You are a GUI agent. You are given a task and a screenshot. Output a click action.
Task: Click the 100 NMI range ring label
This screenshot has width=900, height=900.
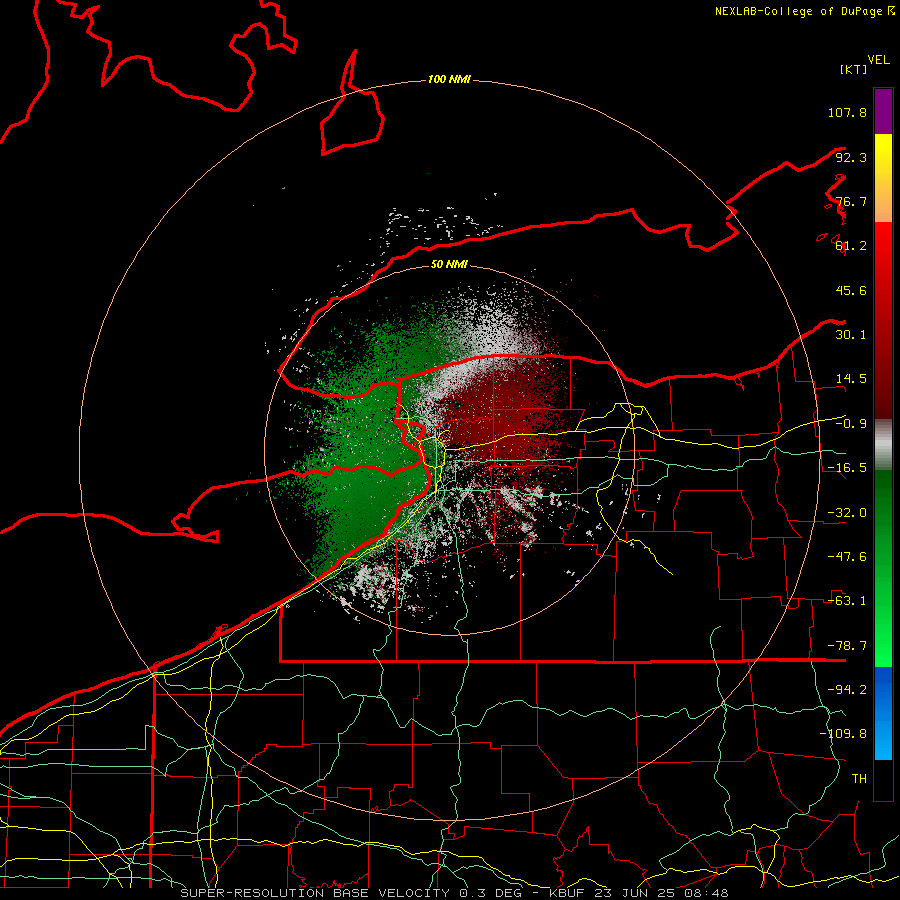(x=449, y=79)
